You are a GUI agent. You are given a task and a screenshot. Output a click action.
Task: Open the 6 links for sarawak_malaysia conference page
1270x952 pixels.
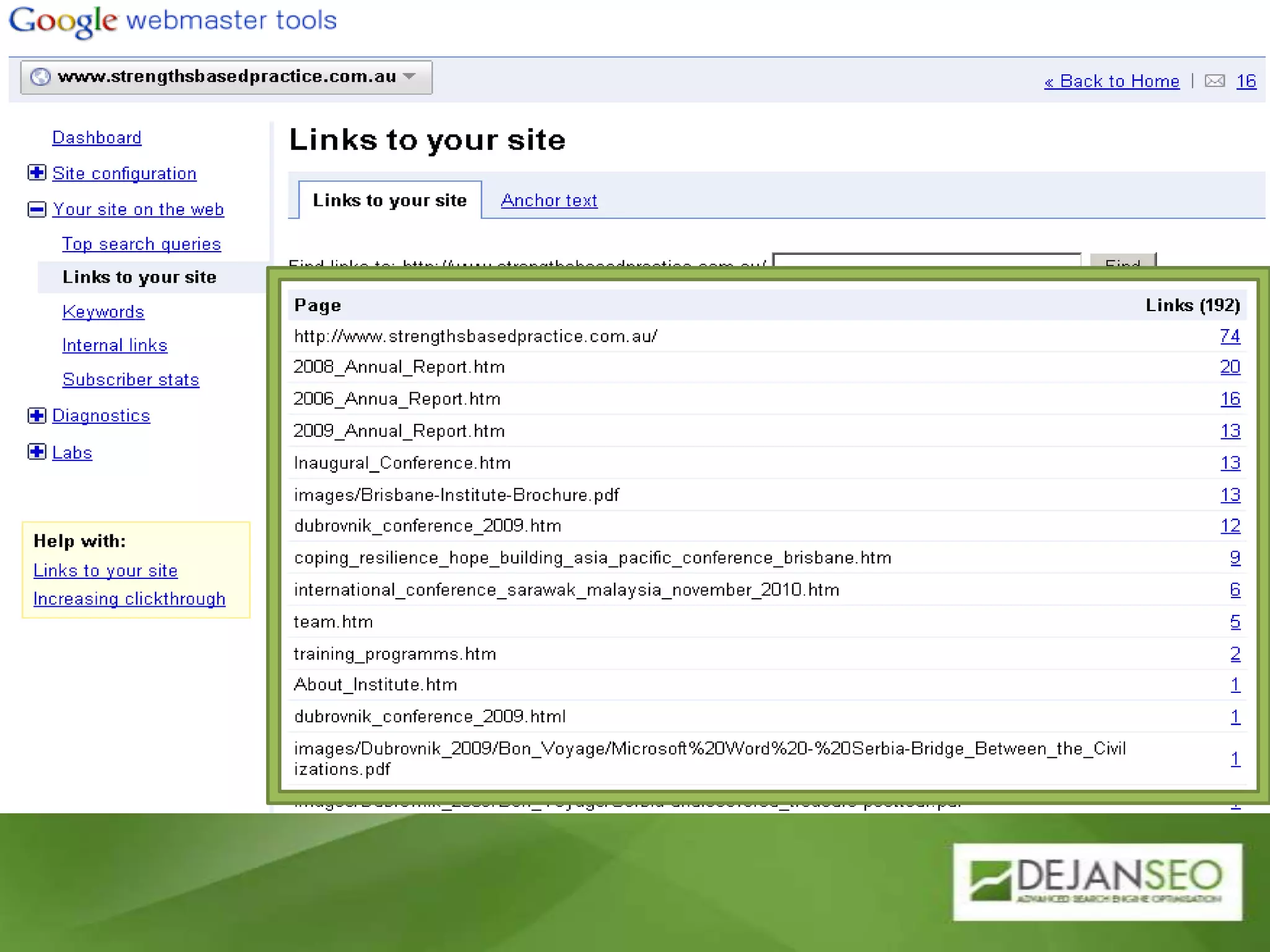[1235, 589]
